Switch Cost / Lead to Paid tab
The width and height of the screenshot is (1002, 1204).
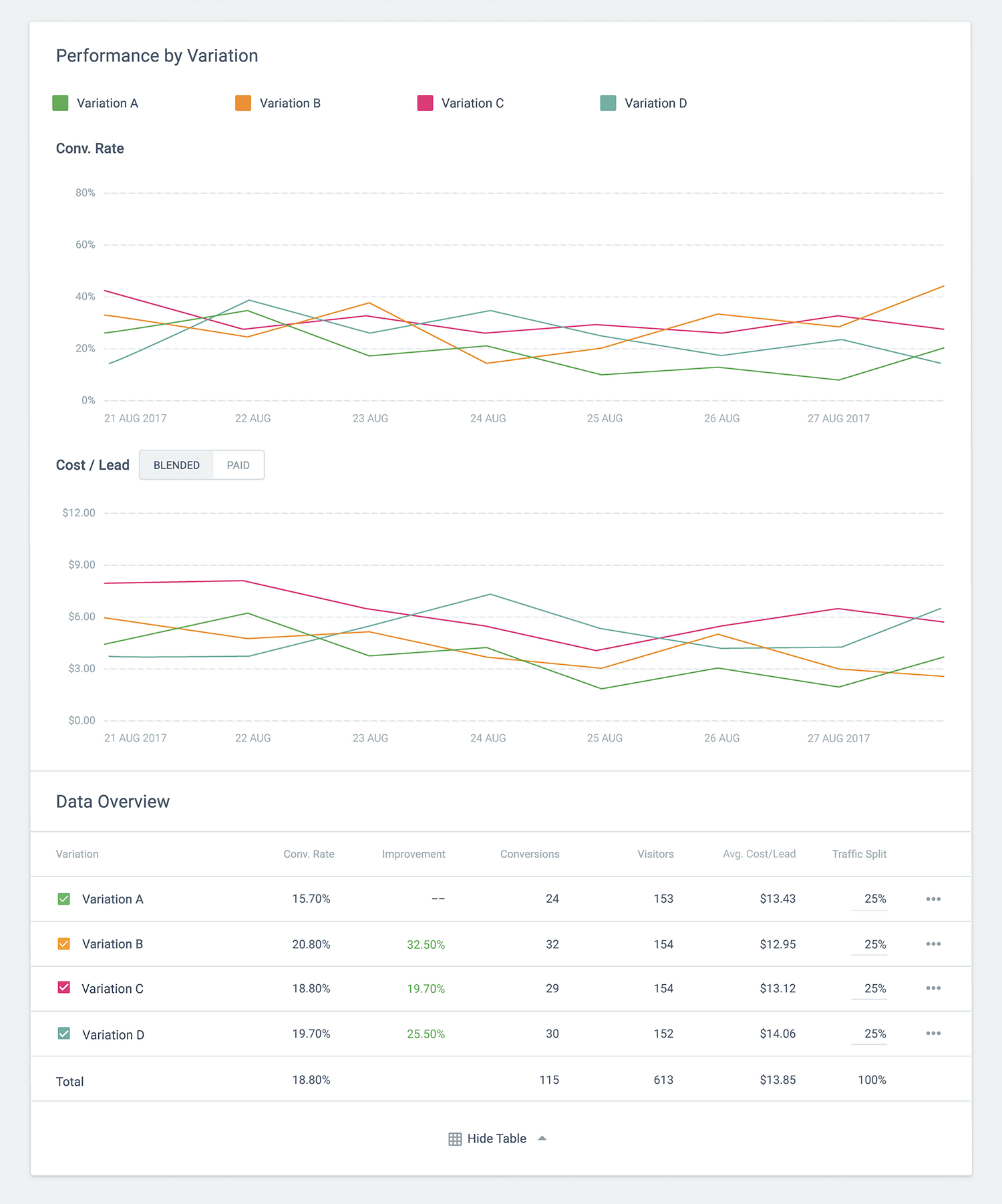point(238,465)
